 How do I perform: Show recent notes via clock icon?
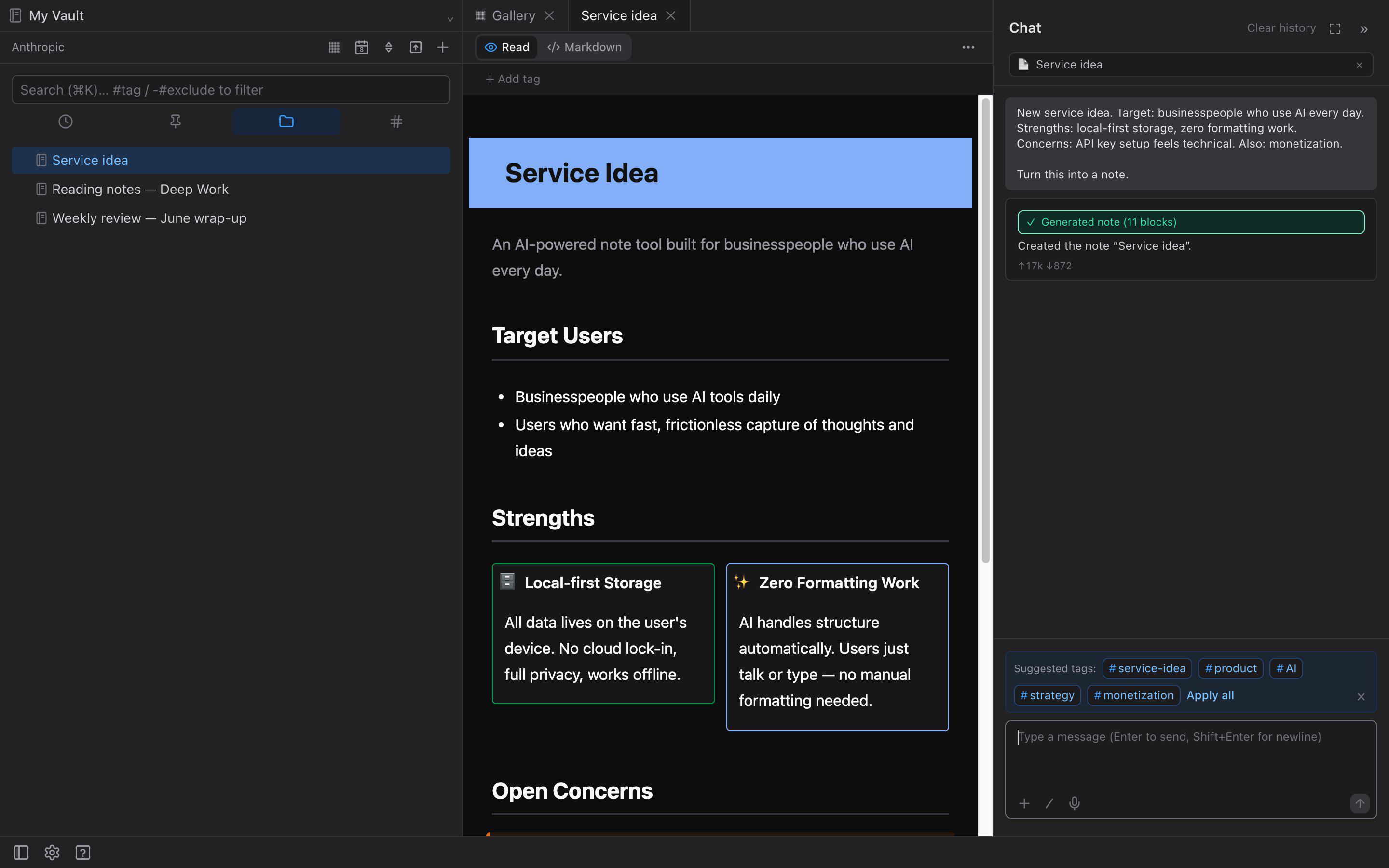66,121
